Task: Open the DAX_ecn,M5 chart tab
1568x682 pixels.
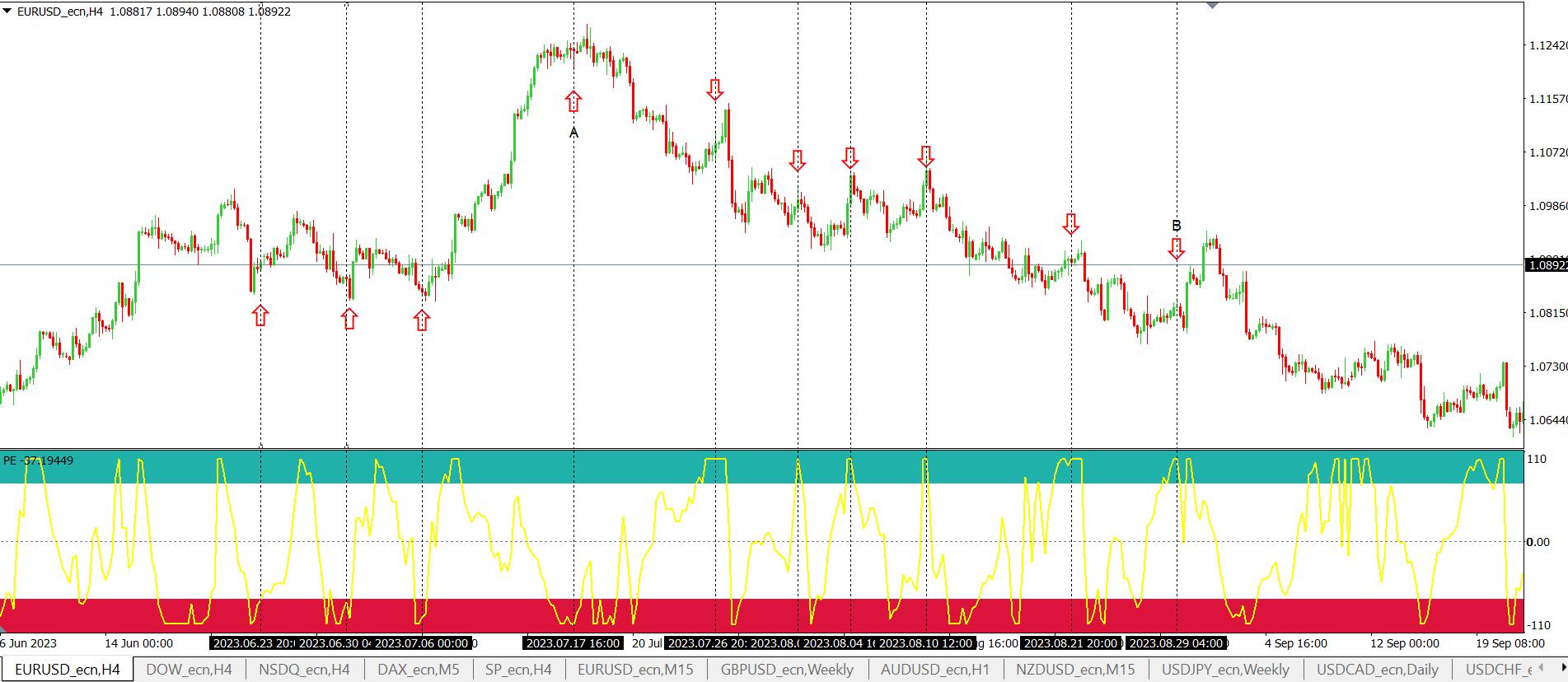Action: (418, 670)
